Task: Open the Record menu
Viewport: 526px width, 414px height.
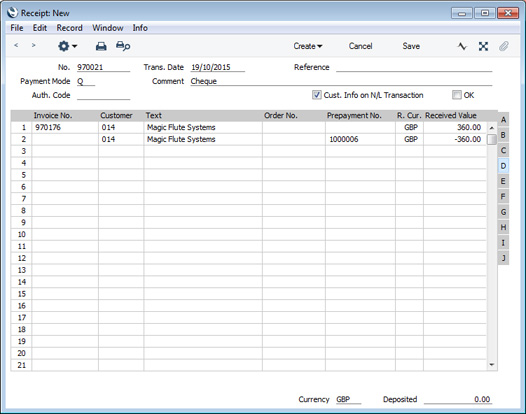Action: [69, 28]
